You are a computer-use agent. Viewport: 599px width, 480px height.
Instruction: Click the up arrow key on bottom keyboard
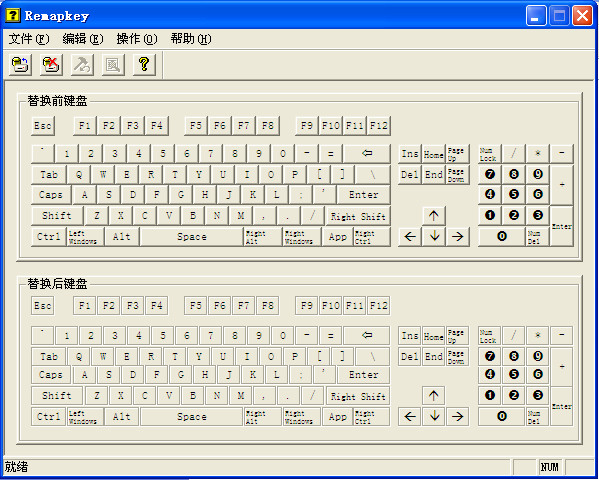click(x=434, y=396)
